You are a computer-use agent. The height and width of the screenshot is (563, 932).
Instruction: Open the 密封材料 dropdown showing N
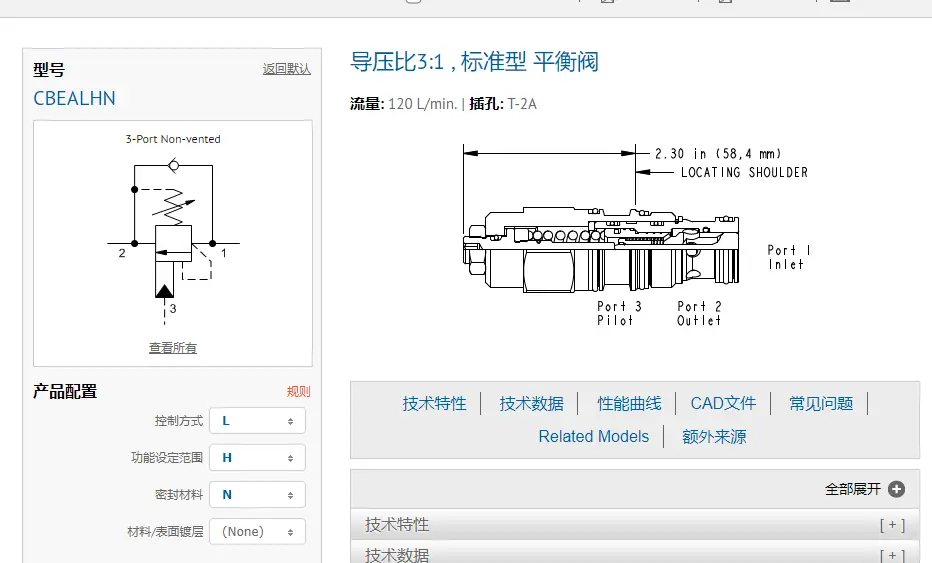tap(257, 495)
